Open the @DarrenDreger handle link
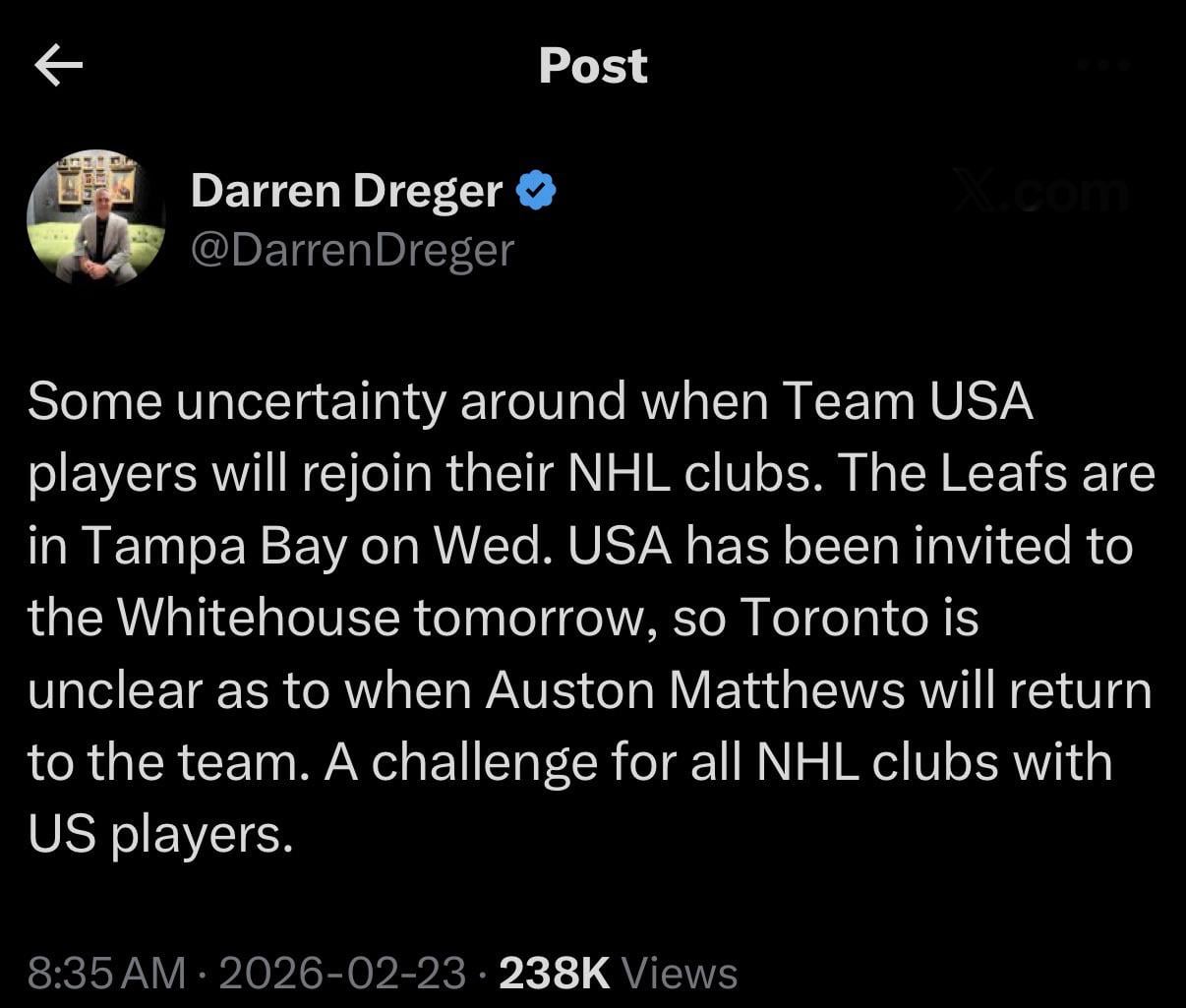The height and width of the screenshot is (1008, 1186). [352, 250]
